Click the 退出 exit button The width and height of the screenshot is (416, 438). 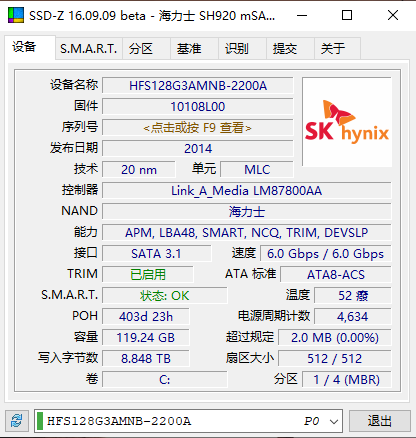[379, 421]
